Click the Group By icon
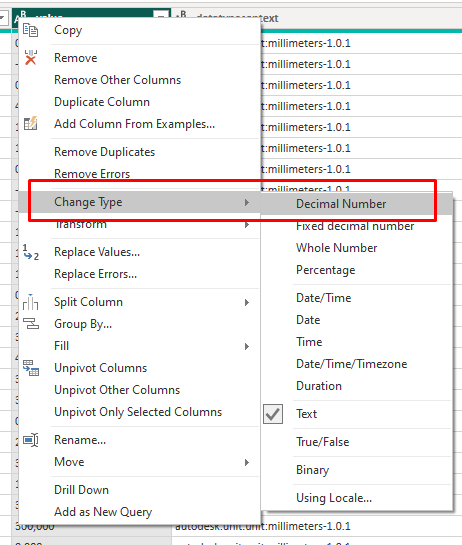Image resolution: width=462 pixels, height=545 pixels. 31,324
